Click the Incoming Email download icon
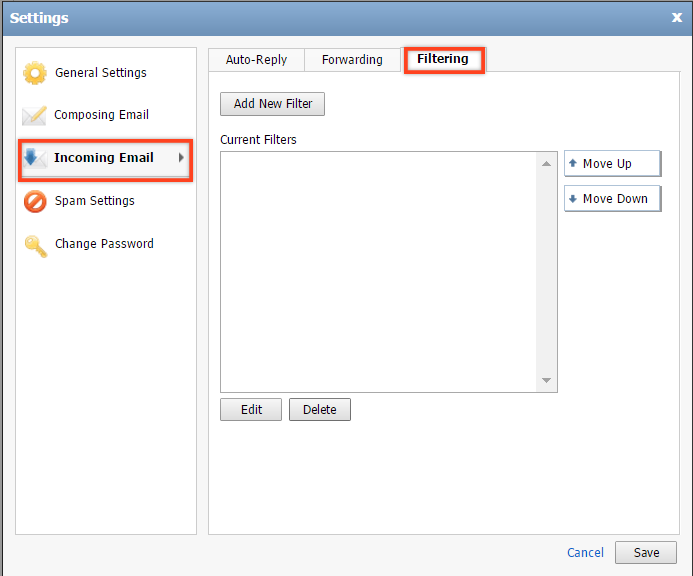Screen dimensions: 693x576 click(x=35, y=158)
